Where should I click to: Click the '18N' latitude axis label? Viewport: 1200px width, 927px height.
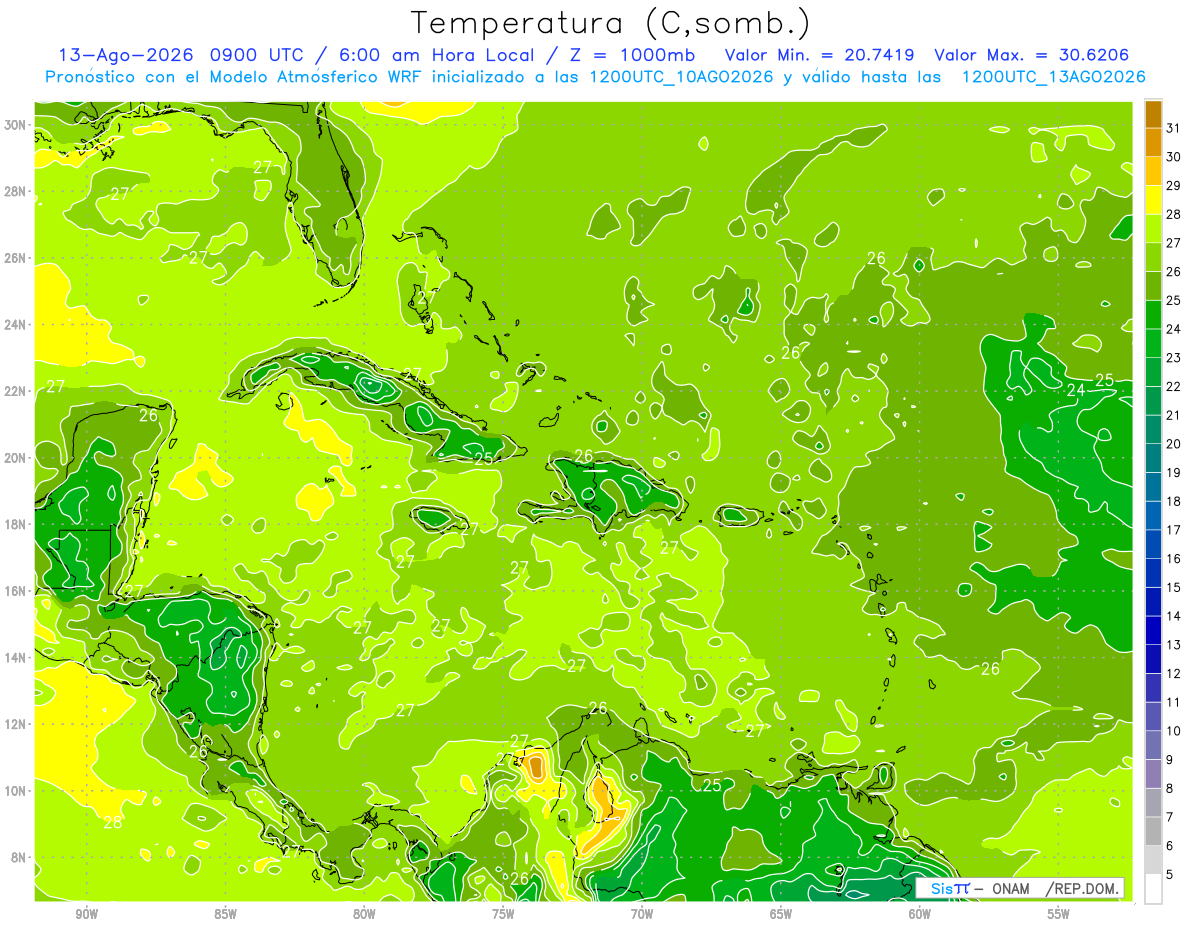tap(16, 524)
